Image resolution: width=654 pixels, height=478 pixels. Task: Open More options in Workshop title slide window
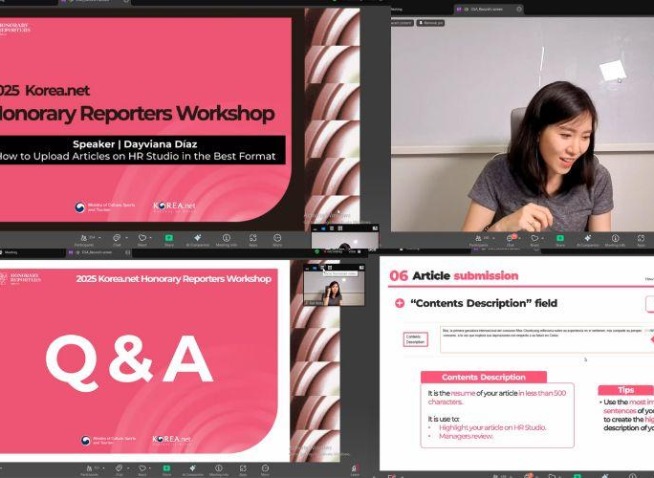pos(277,240)
